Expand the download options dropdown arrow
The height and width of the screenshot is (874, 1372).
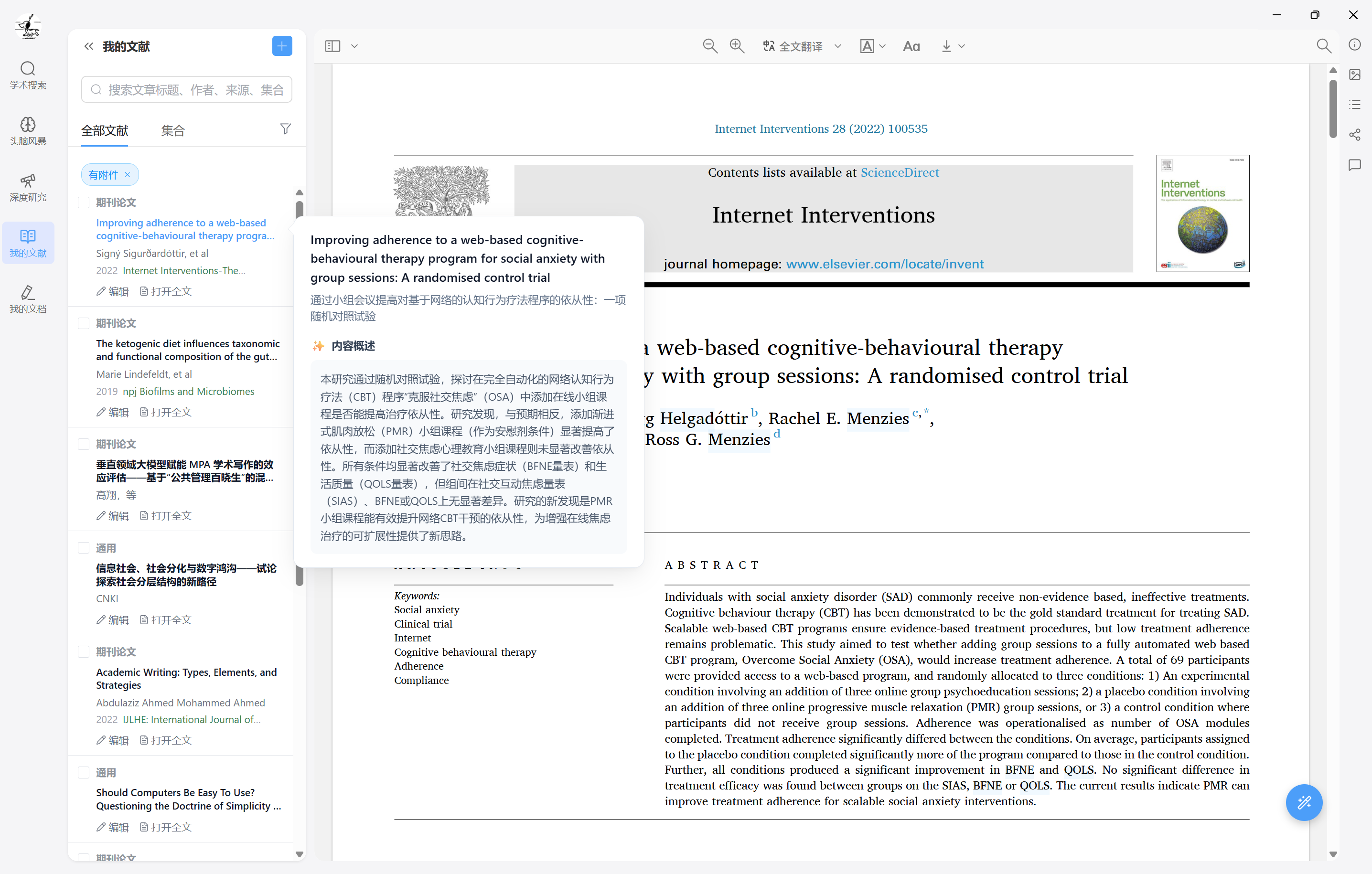962,46
